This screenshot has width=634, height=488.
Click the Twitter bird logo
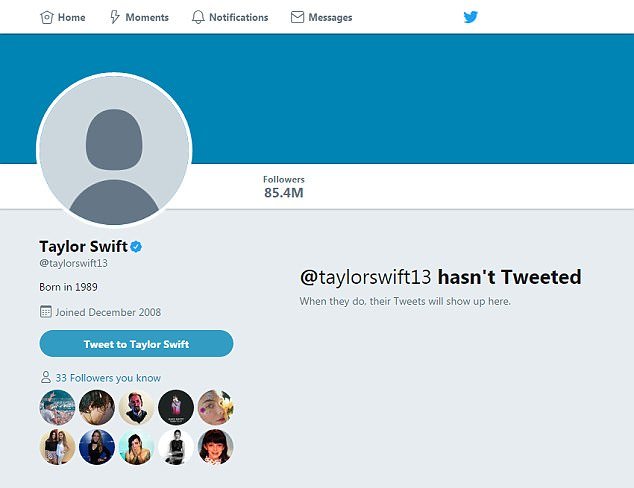[x=471, y=17]
